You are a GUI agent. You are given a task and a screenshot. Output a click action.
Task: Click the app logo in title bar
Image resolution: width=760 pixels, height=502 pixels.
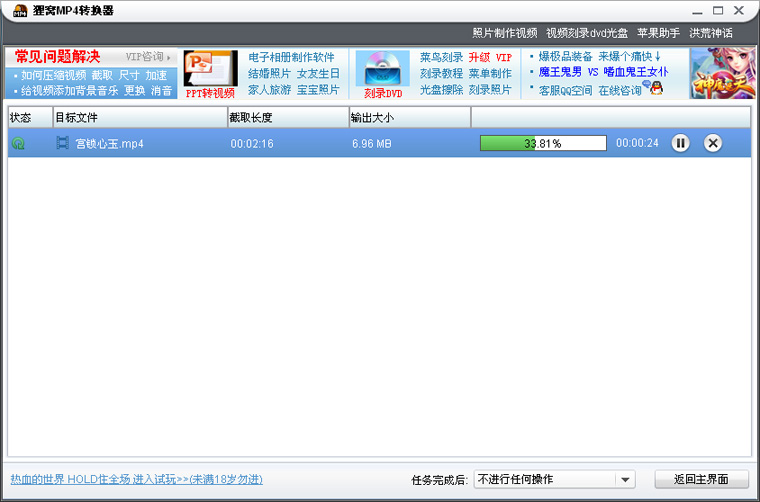(20, 11)
